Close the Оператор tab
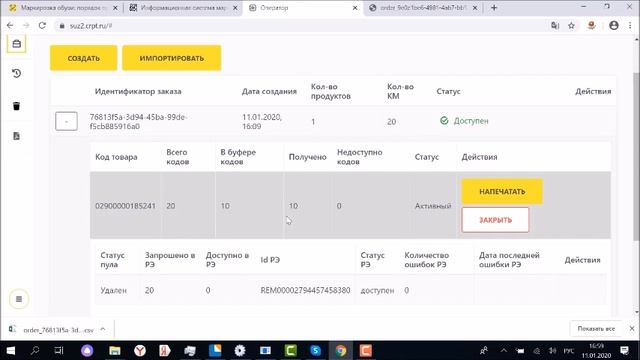 [355, 8]
